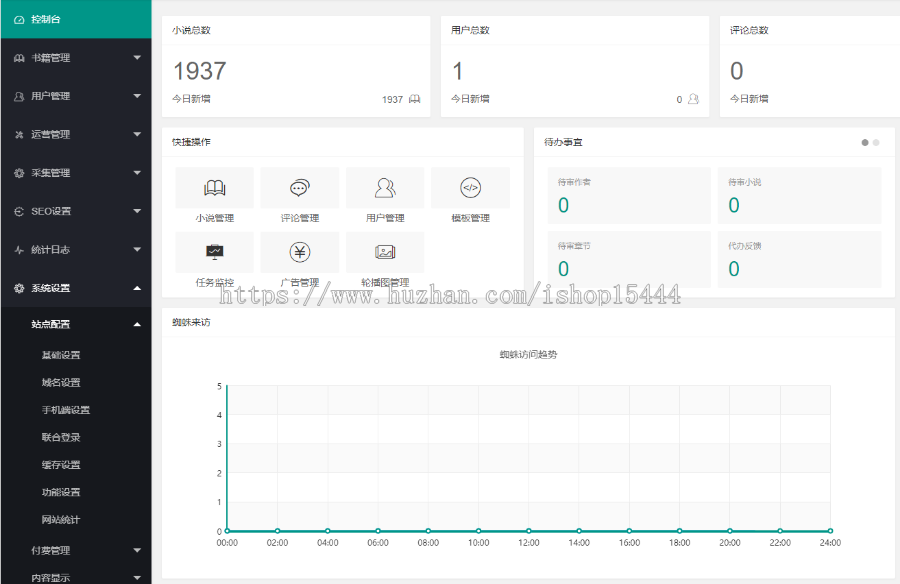Collapse the 系统设置 menu arrow
Image resolution: width=900 pixels, height=584 pixels.
pyautogui.click(x=137, y=288)
